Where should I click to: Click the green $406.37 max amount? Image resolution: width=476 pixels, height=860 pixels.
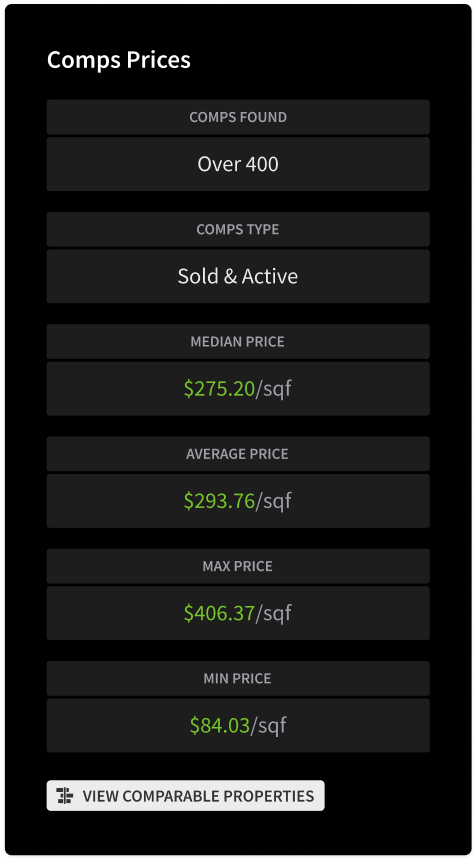pyautogui.click(x=219, y=613)
